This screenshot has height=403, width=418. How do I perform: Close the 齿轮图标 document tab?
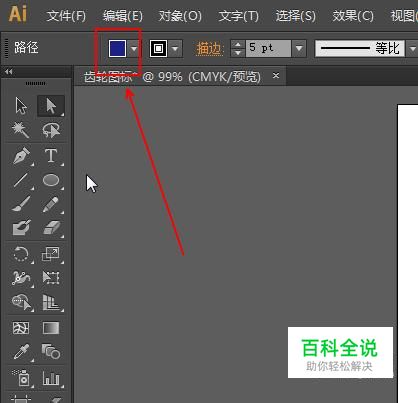click(x=276, y=76)
